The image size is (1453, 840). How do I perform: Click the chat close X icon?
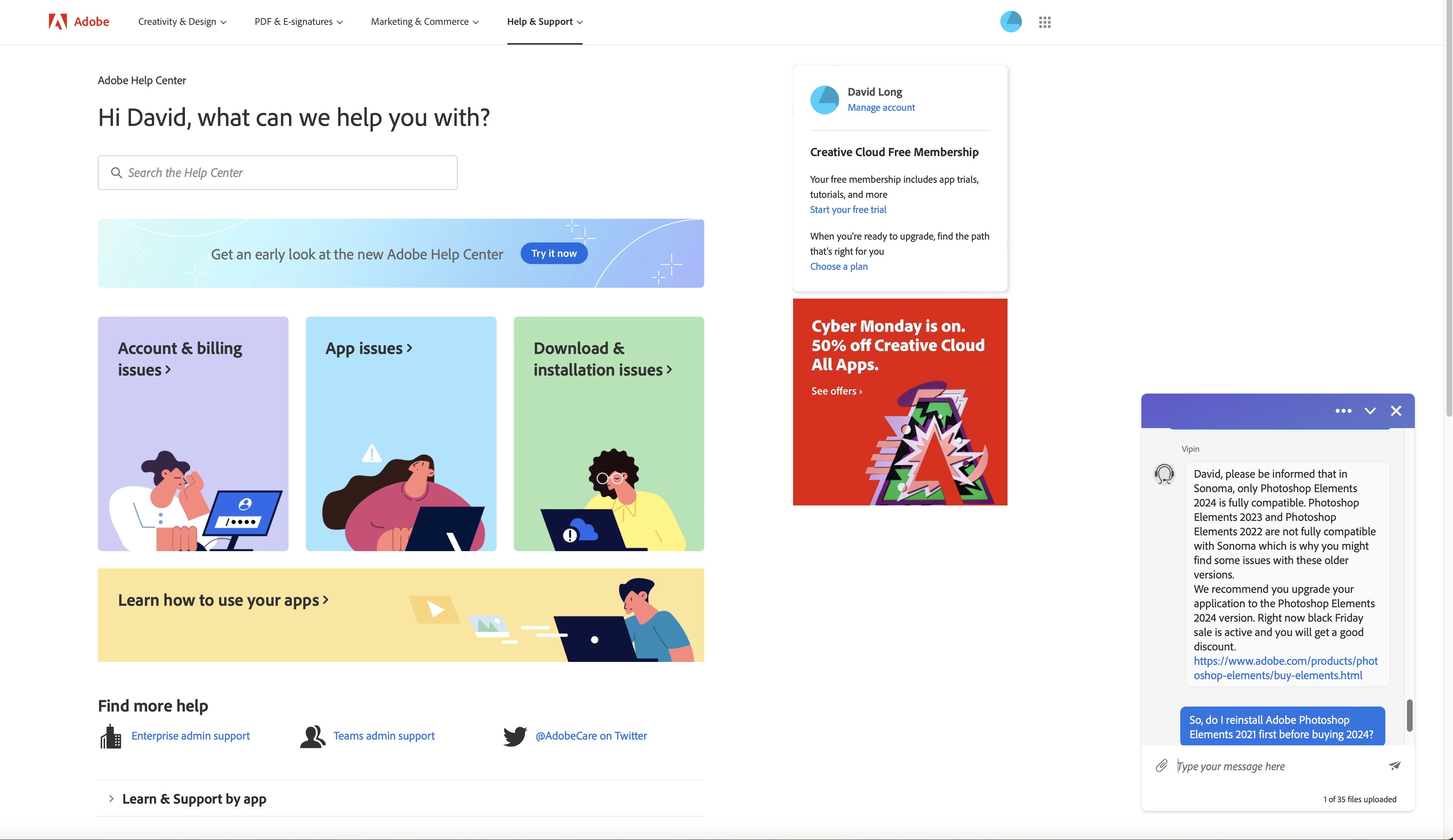click(1396, 411)
